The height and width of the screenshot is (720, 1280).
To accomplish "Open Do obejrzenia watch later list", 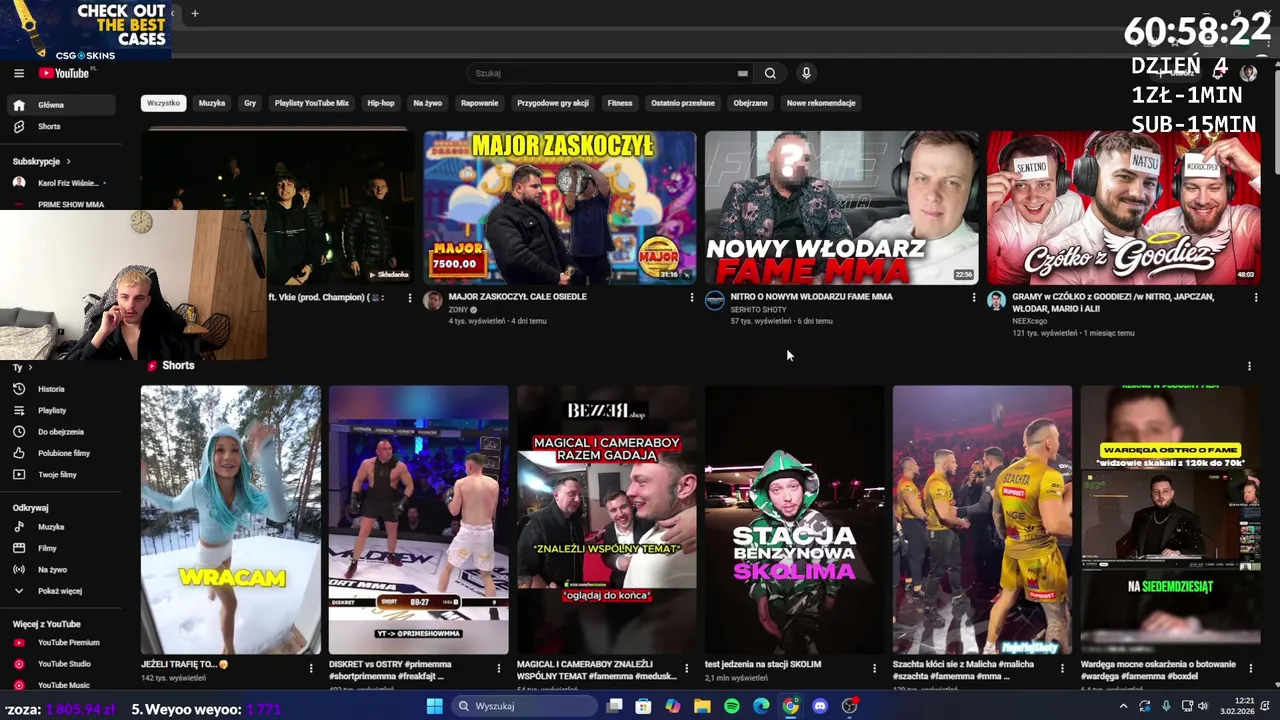I will 60,432.
